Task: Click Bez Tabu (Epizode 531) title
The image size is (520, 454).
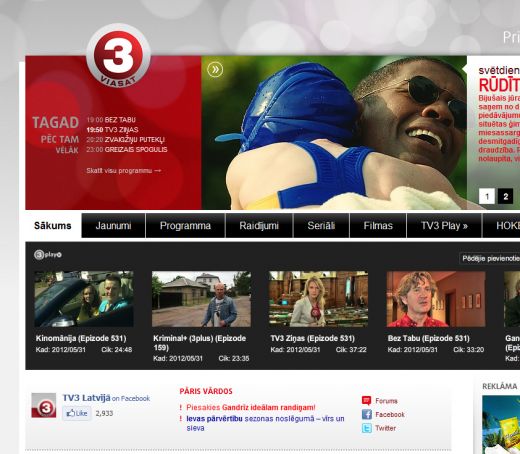Action: pos(428,338)
